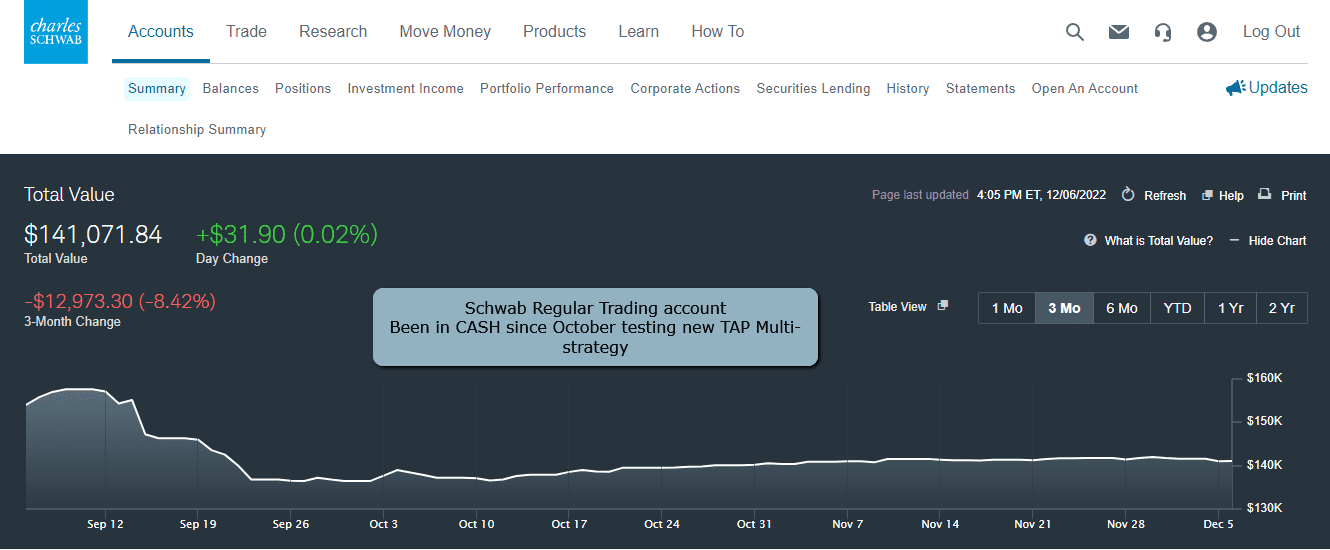Refresh the page data
1330x550 pixels.
[1154, 195]
